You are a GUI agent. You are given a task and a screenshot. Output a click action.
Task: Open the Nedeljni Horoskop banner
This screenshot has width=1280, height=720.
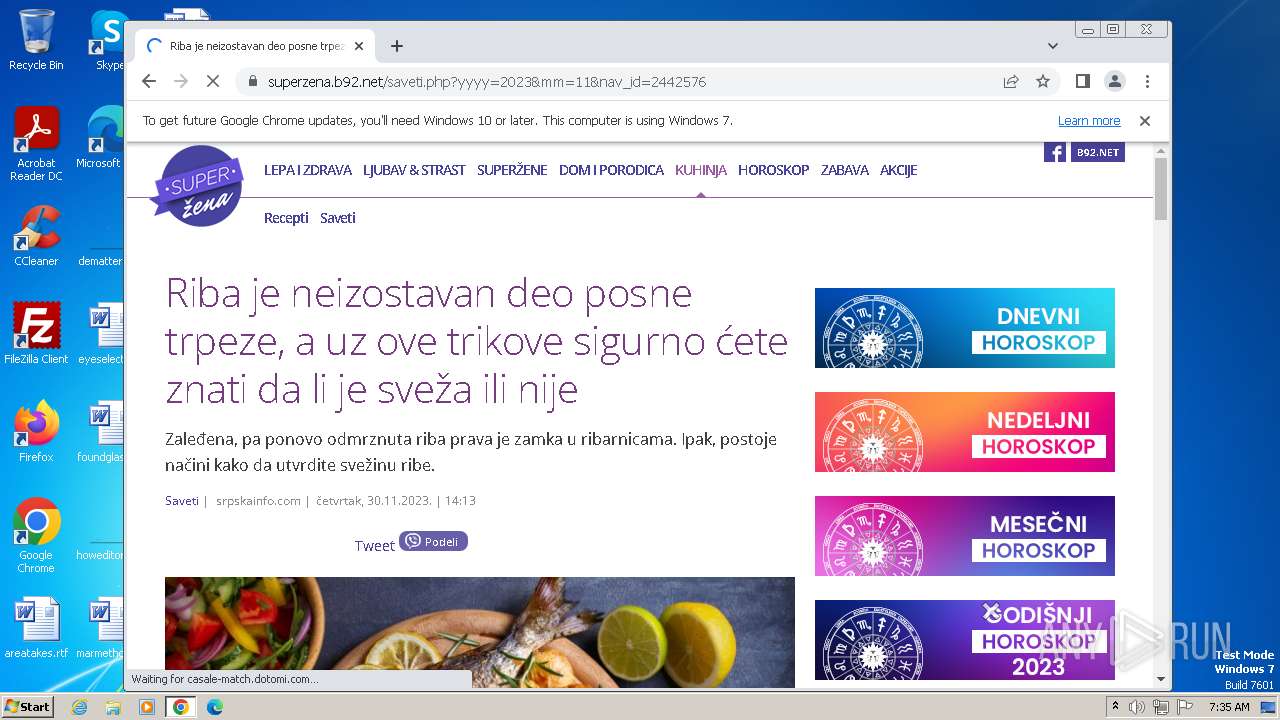coord(965,432)
